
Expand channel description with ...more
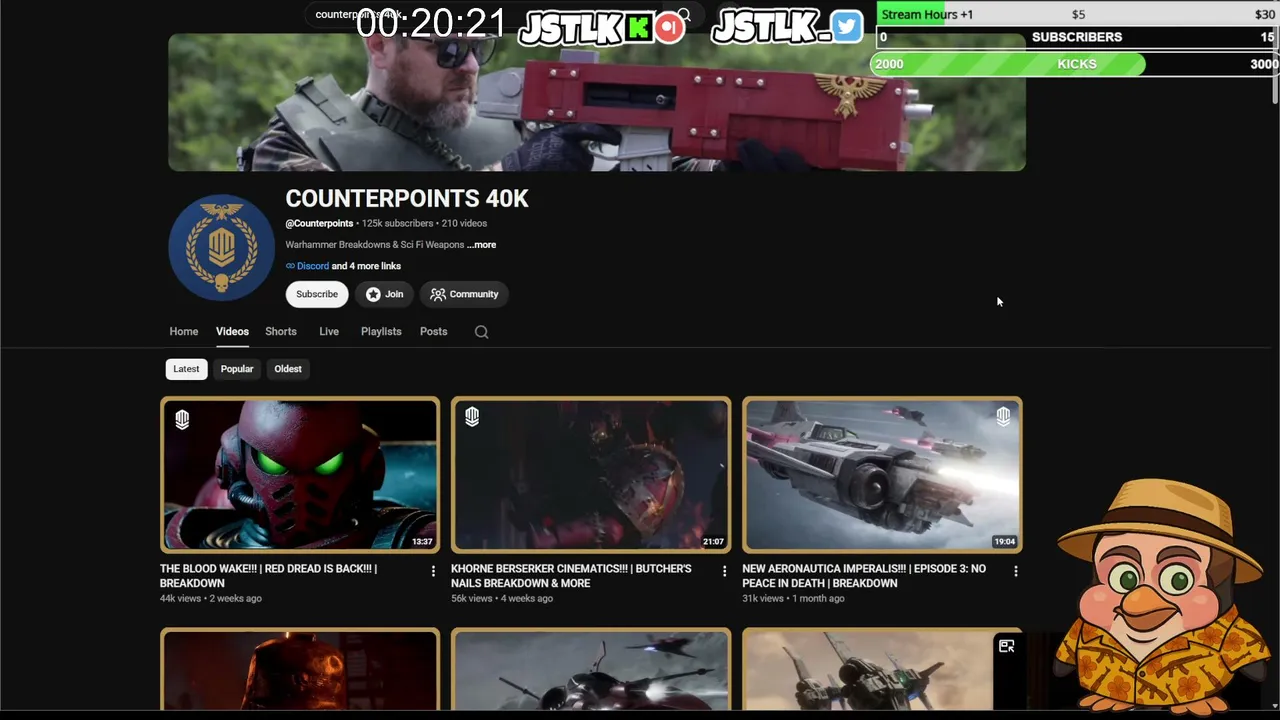click(481, 245)
